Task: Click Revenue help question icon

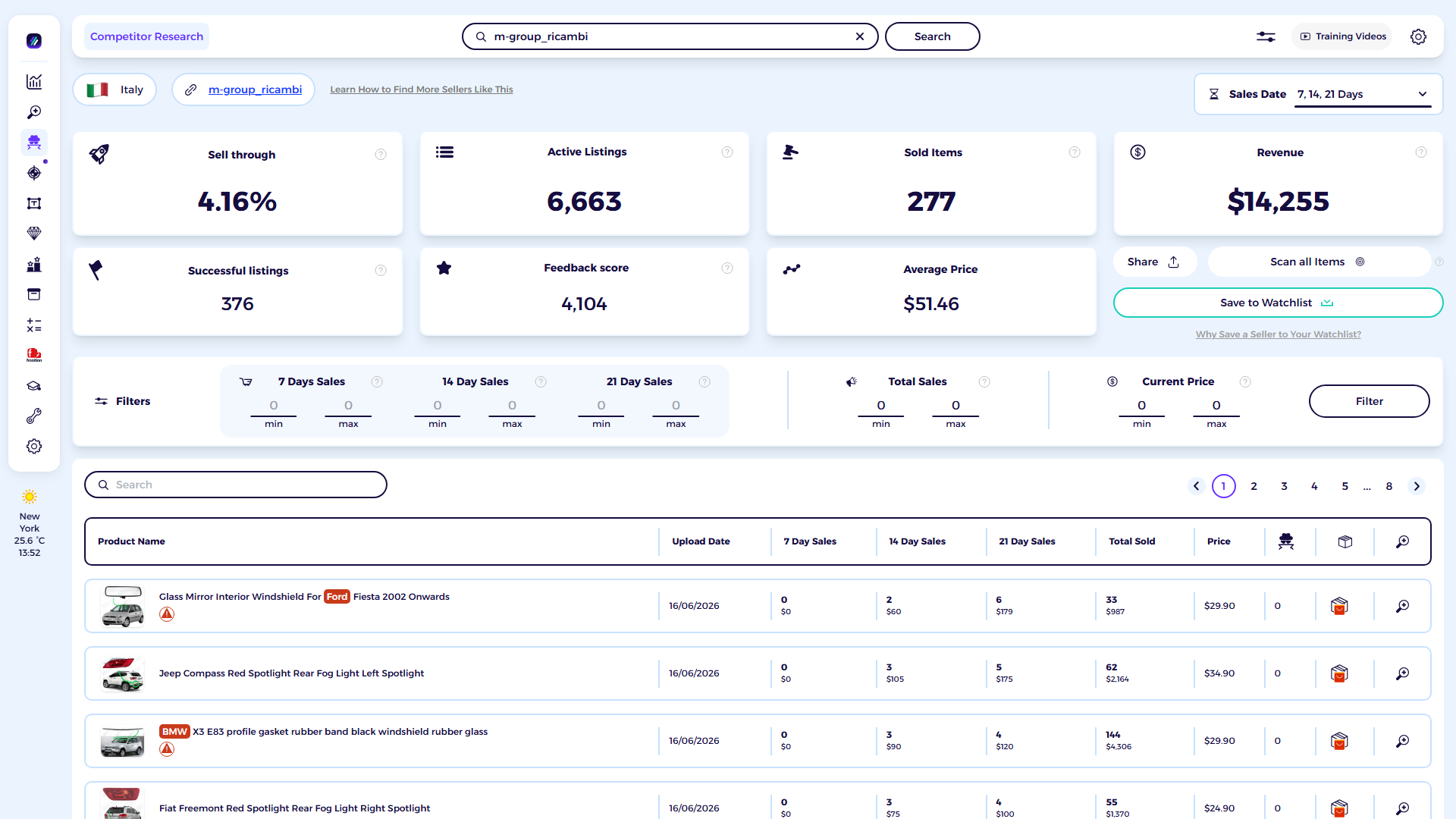Action: pyautogui.click(x=1421, y=152)
